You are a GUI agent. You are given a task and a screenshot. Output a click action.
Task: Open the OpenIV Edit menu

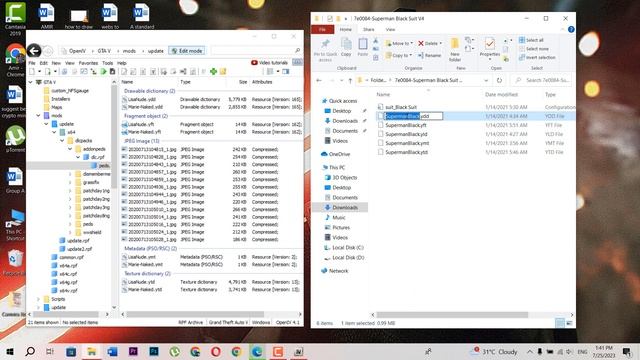[x=44, y=63]
